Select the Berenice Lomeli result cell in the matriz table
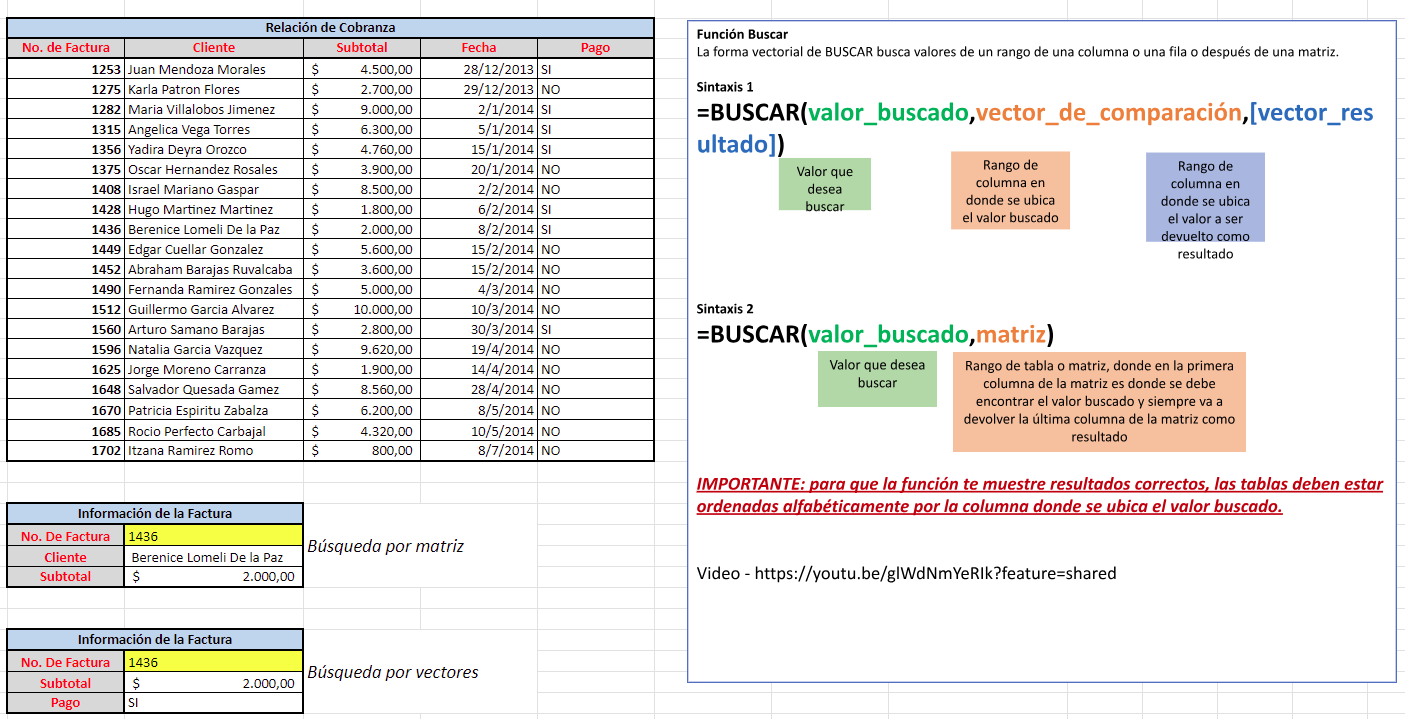This screenshot has height=719, width=1405. coord(213,557)
